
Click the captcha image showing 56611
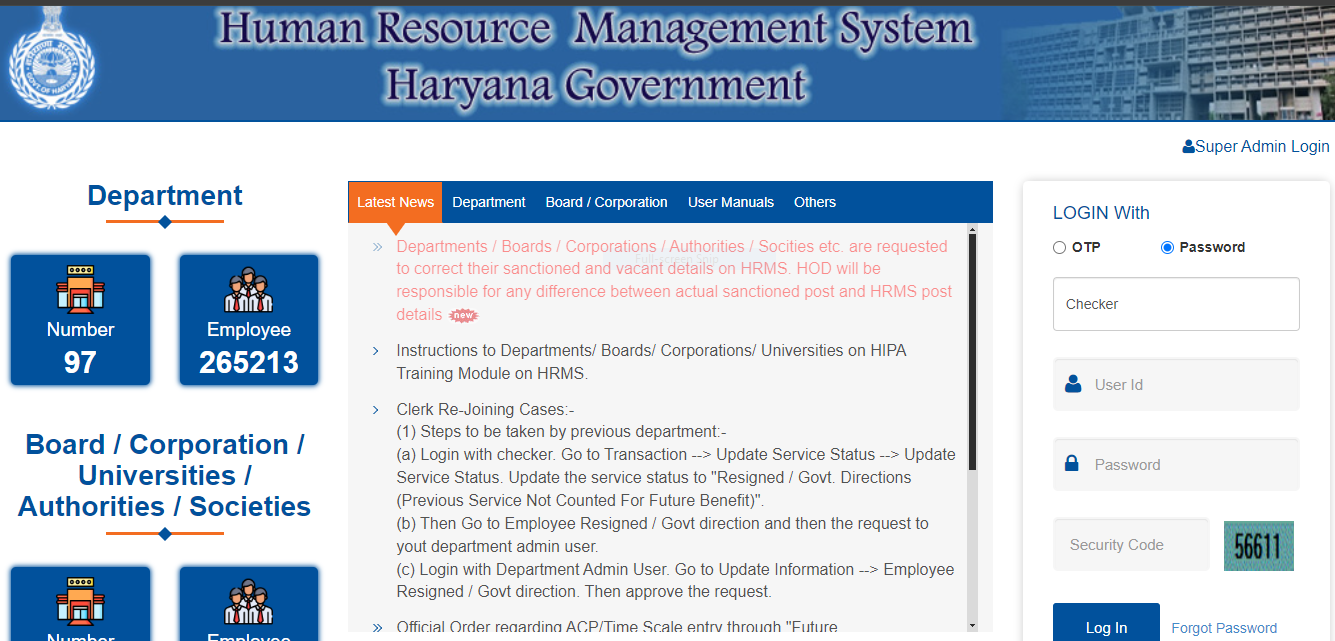point(1258,546)
